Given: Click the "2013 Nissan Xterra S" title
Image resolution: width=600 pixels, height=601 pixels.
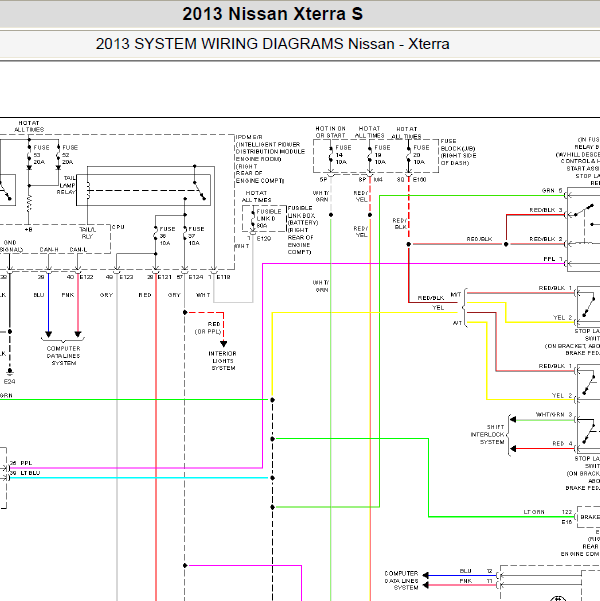Looking at the screenshot, I should pos(272,14).
